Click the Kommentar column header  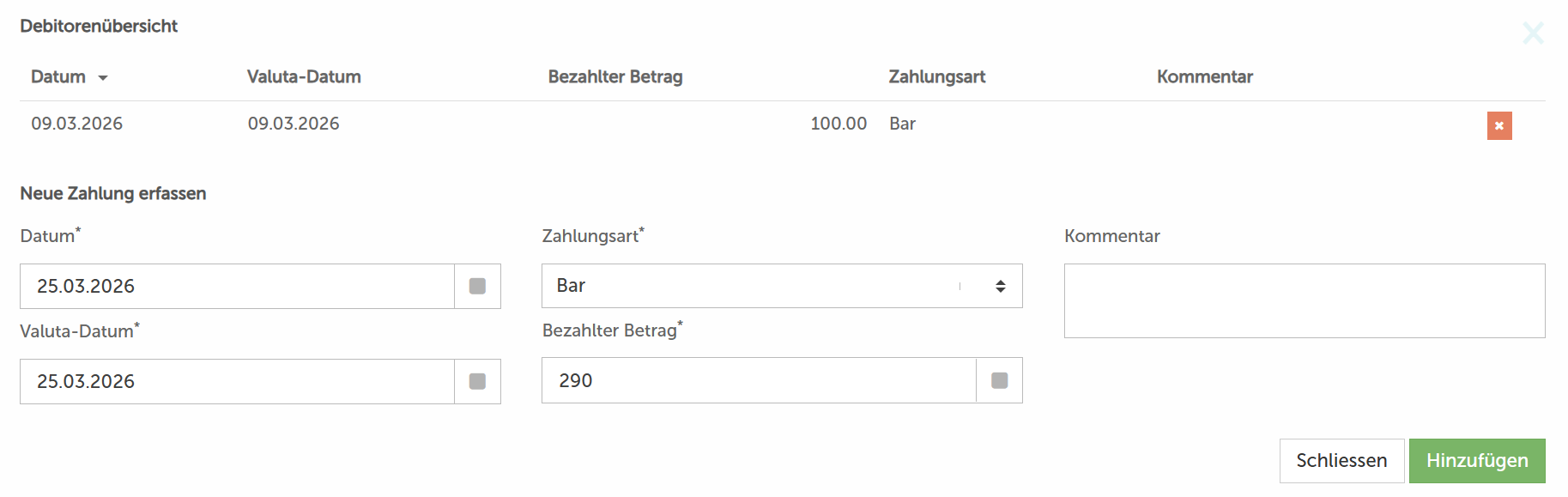coord(1204,77)
